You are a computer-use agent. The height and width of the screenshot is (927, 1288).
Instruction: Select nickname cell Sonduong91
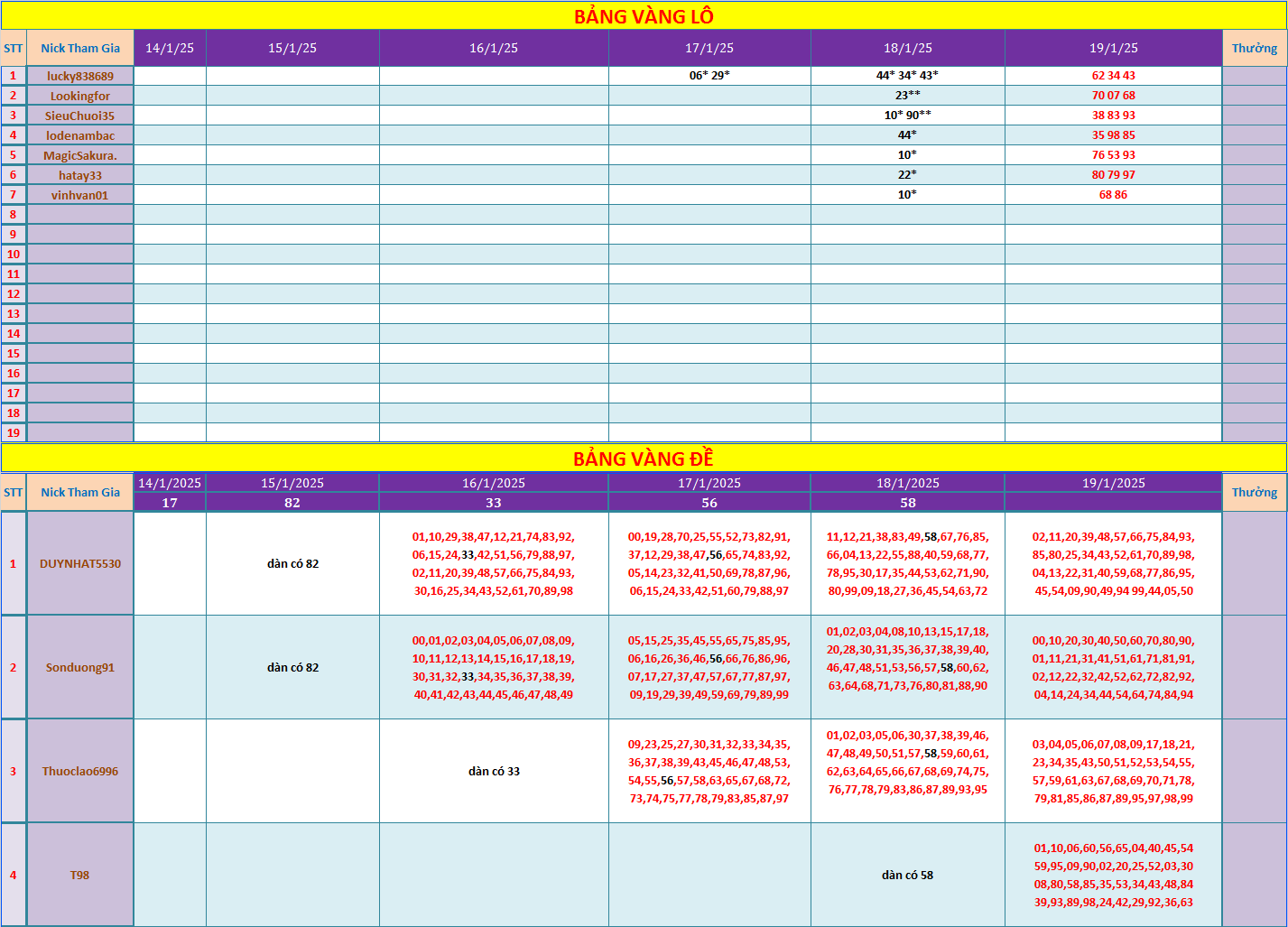coord(80,667)
